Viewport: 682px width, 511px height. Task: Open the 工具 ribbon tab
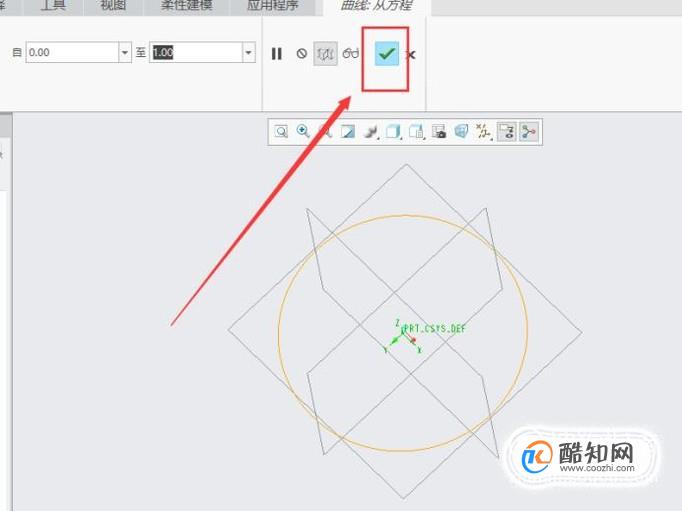[53, 6]
